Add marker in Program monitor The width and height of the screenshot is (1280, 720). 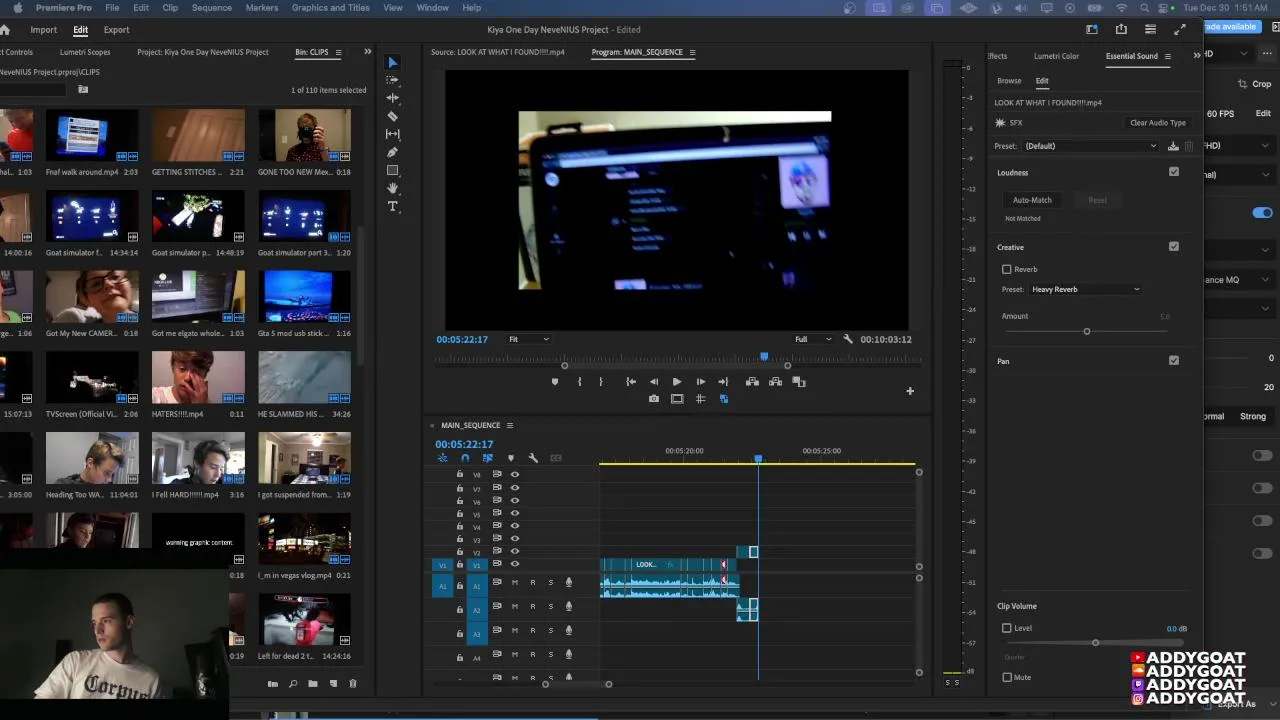coord(555,382)
